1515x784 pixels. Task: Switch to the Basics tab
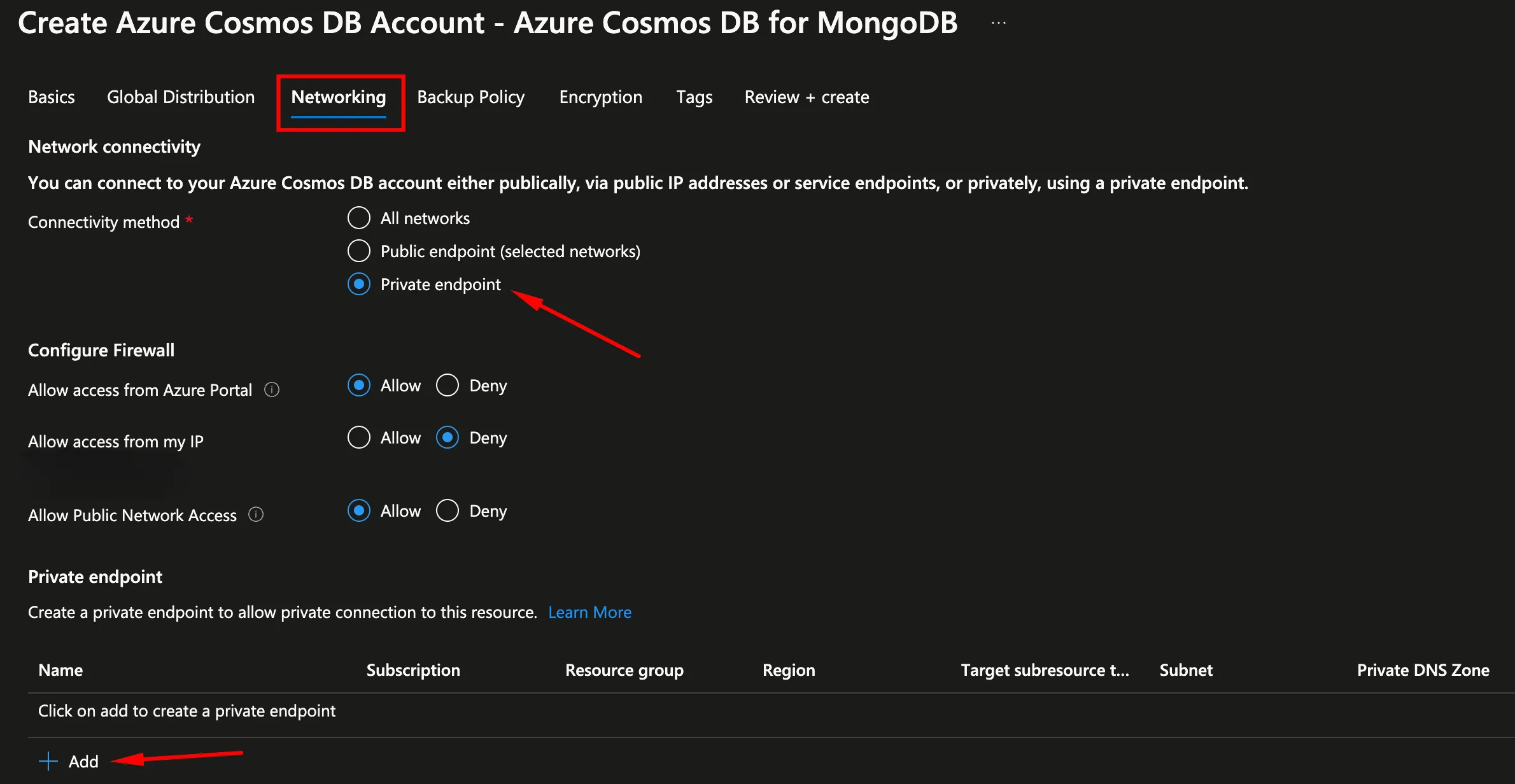[52, 97]
